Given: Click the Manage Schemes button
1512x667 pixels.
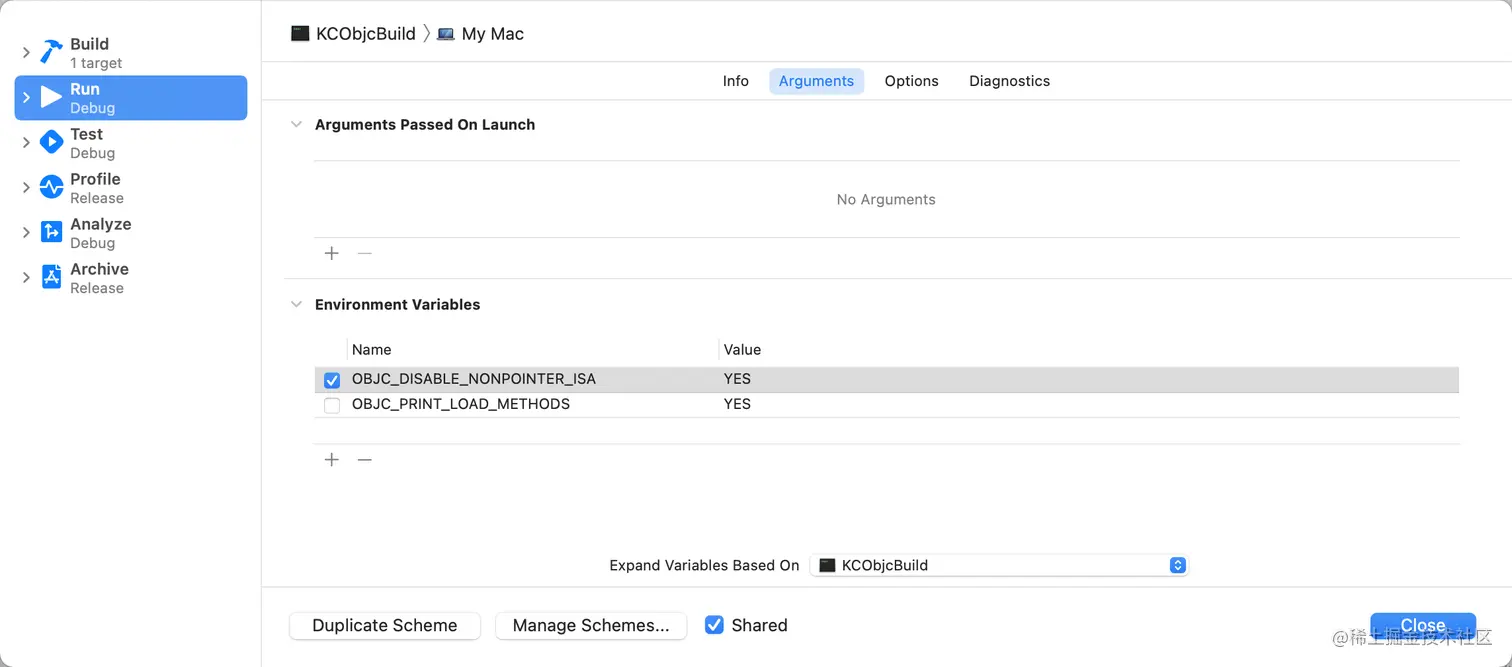Looking at the screenshot, I should (591, 626).
